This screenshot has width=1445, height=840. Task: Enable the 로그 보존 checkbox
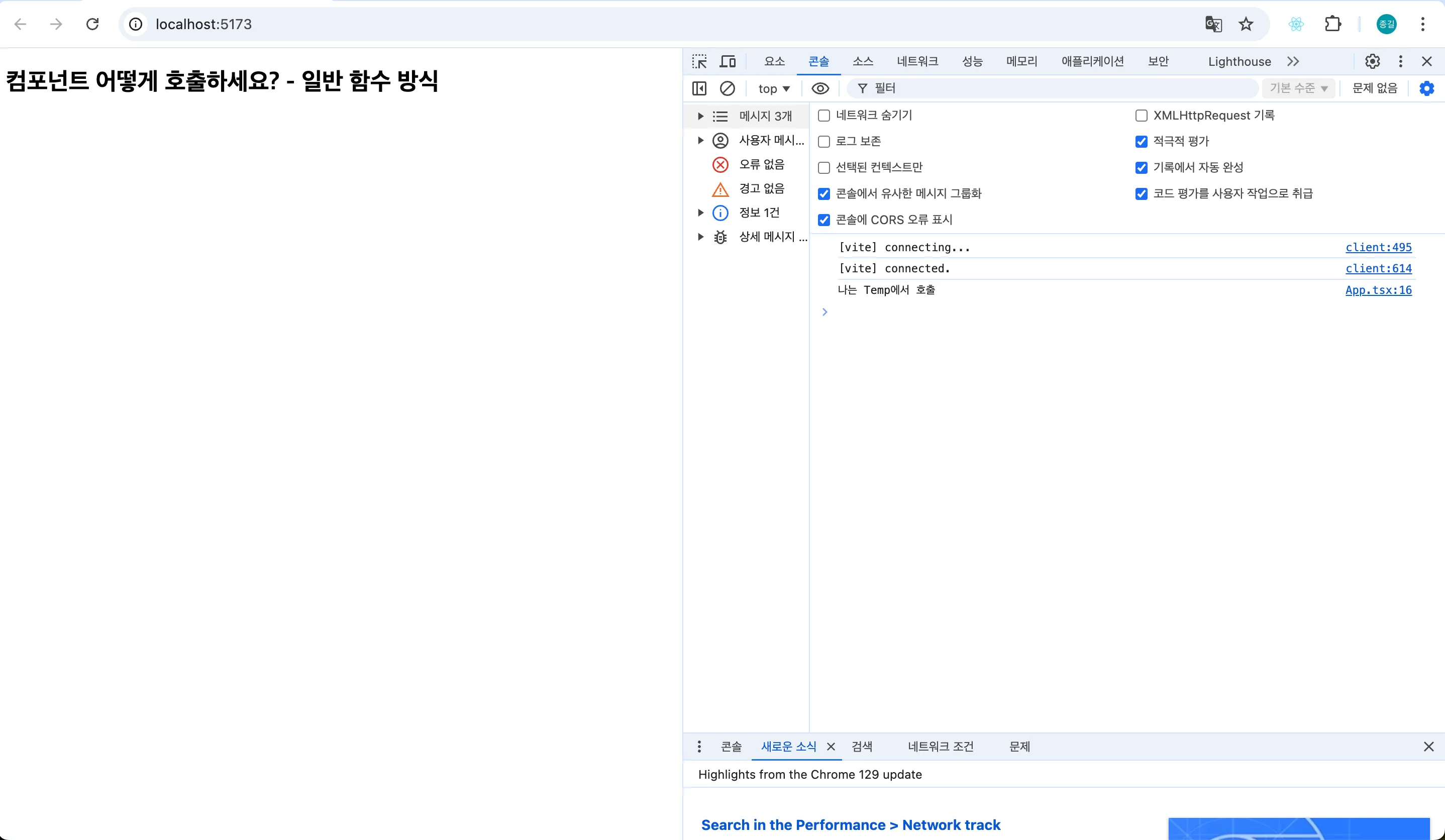[824, 141]
